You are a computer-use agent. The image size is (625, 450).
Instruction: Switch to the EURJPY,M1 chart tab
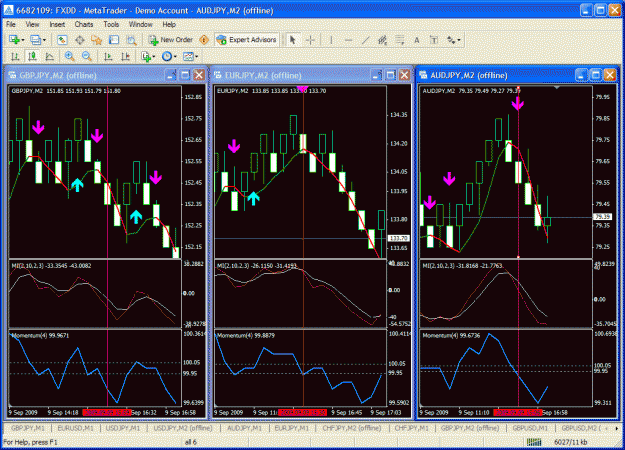292,428
